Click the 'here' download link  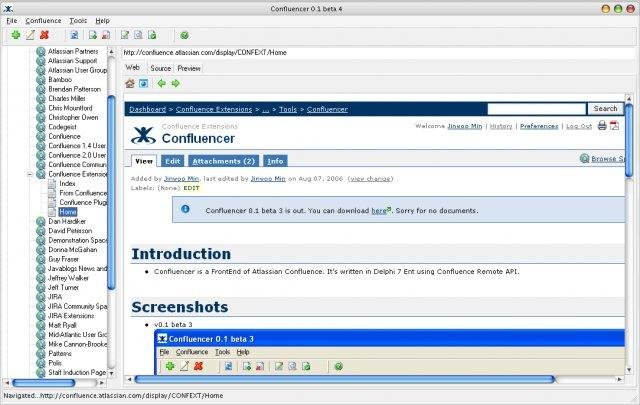[x=379, y=211]
